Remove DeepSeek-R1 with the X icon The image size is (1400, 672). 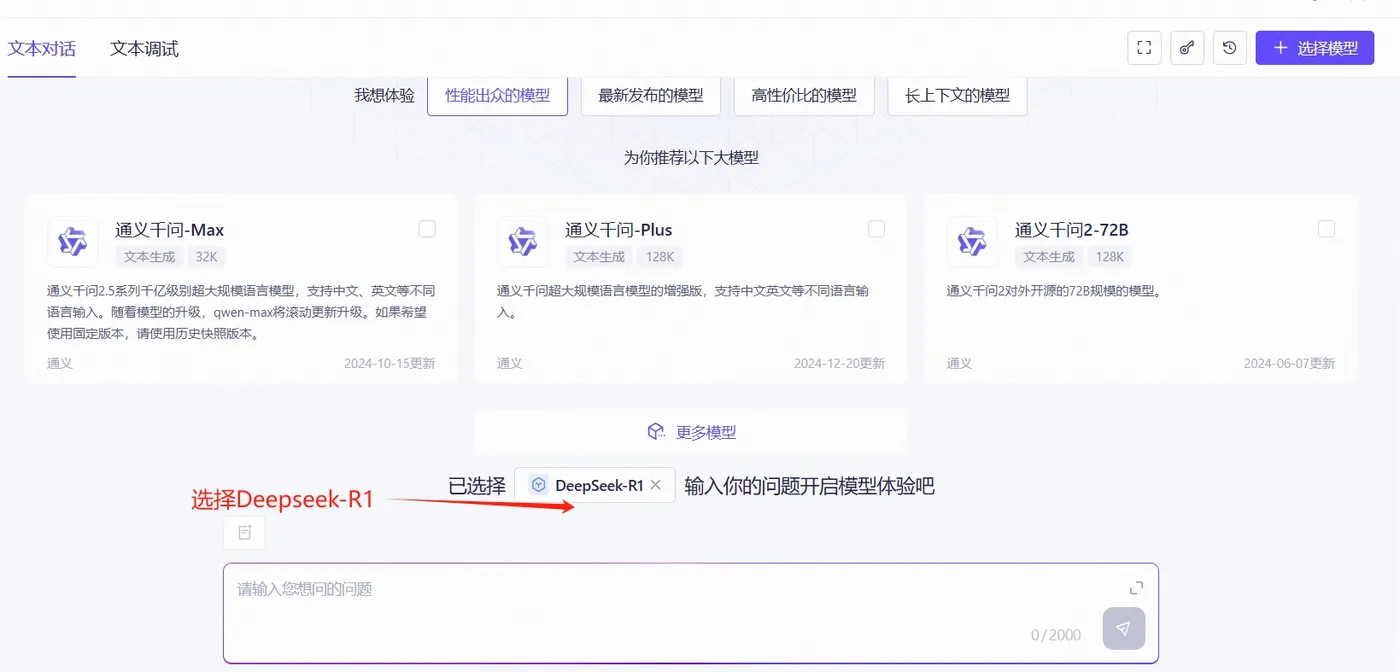pyautogui.click(x=656, y=485)
